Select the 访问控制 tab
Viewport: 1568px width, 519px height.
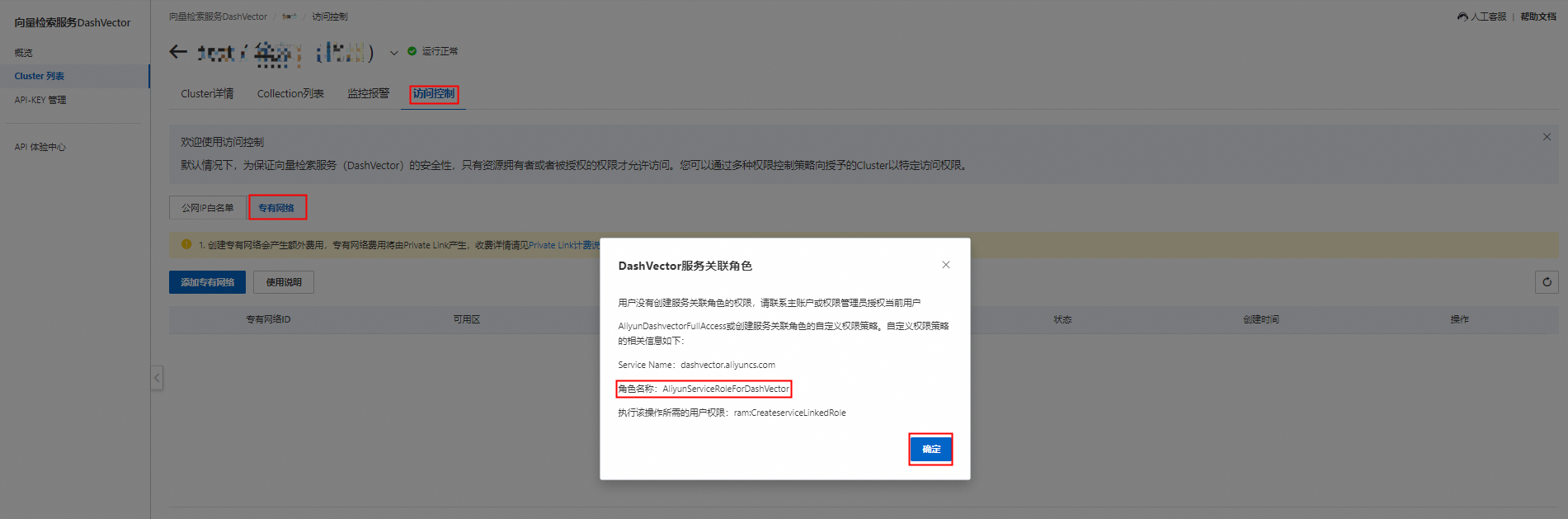434,94
